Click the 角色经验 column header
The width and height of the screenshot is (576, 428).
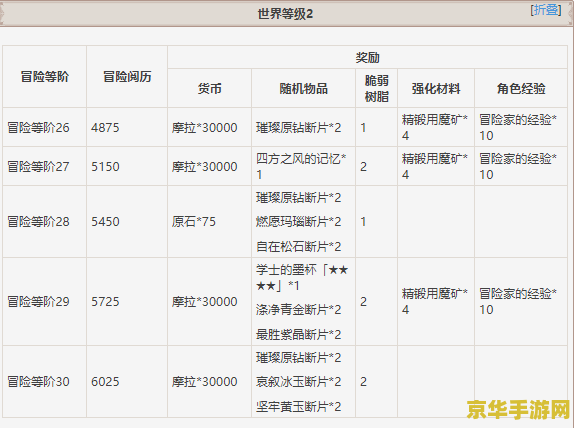[521, 89]
